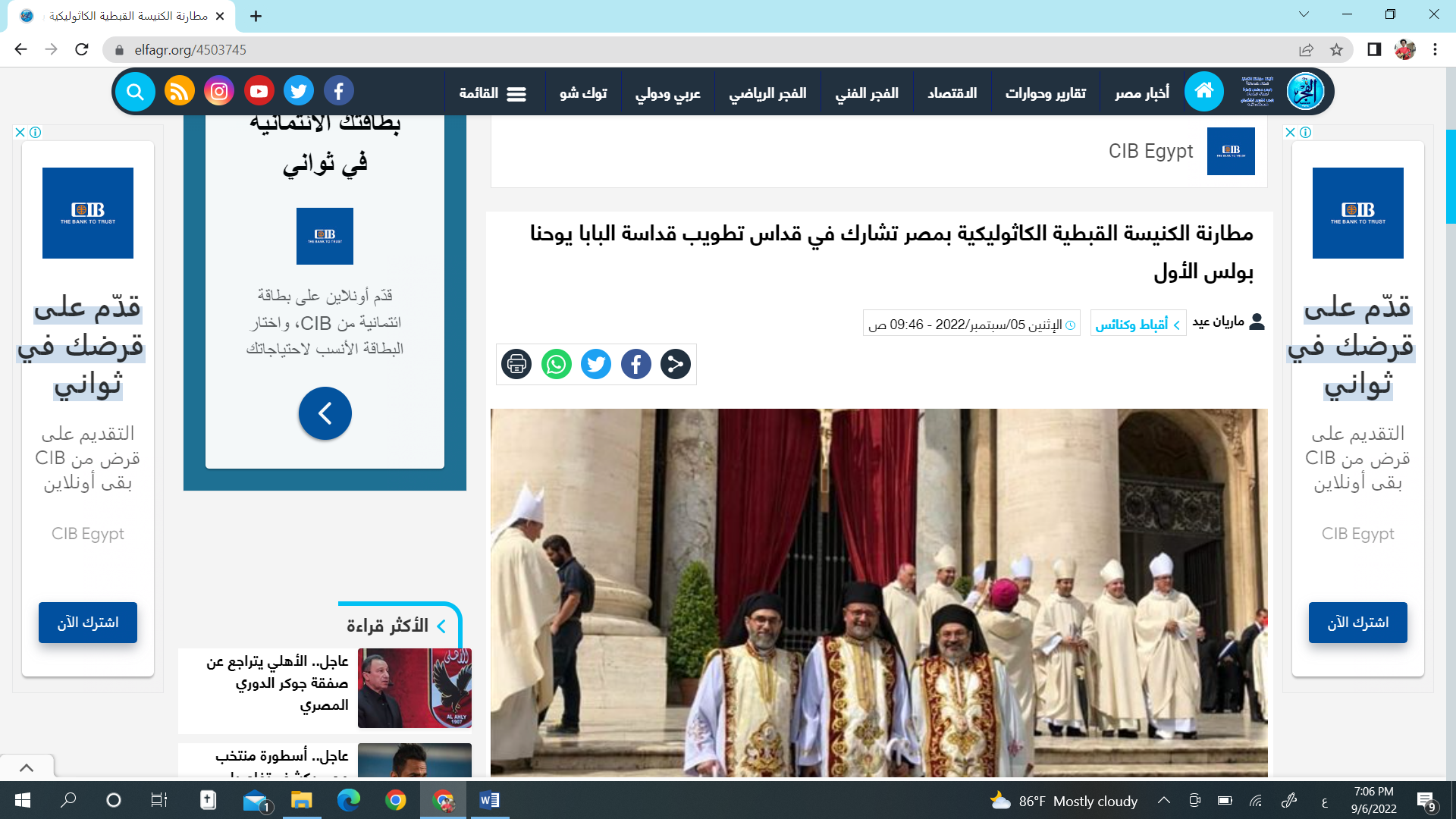Open the أقباط وكنائس category link
The height and width of the screenshot is (819, 1456).
[x=1137, y=325]
